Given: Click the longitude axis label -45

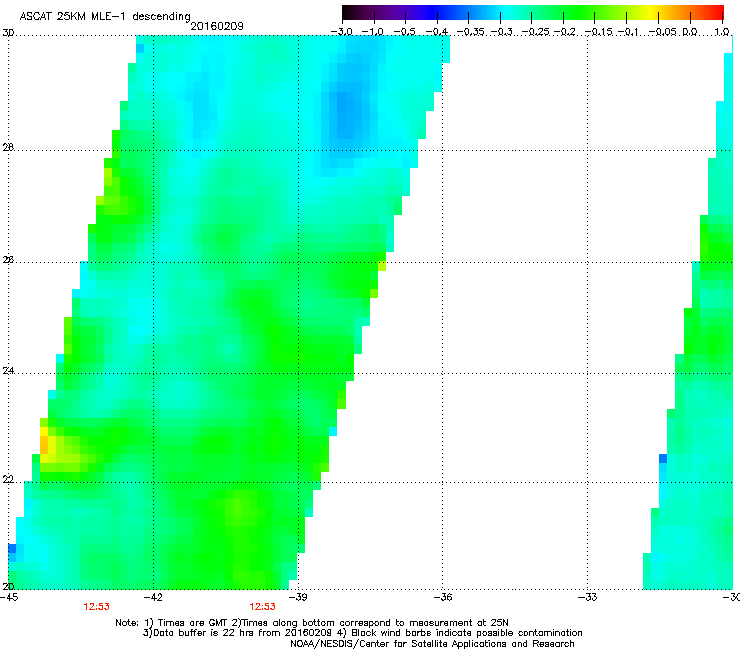Looking at the screenshot, I should tap(9, 597).
